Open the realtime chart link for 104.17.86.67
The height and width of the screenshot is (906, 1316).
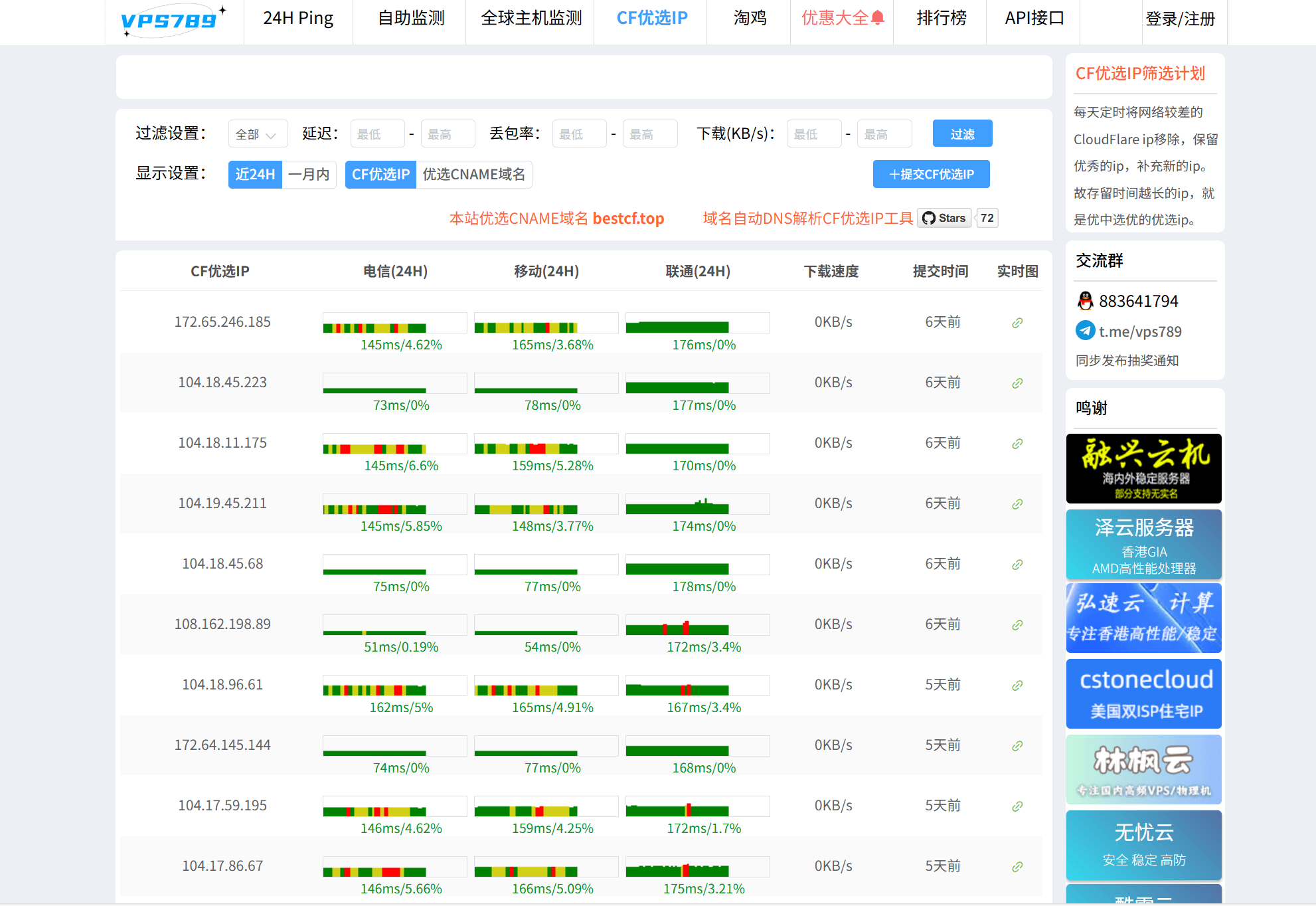coord(1017,866)
